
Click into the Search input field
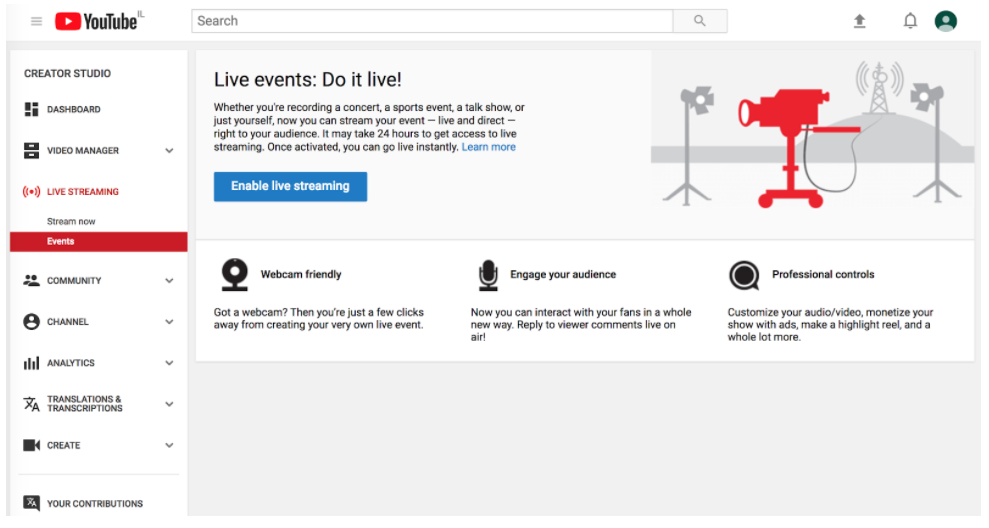[x=432, y=21]
